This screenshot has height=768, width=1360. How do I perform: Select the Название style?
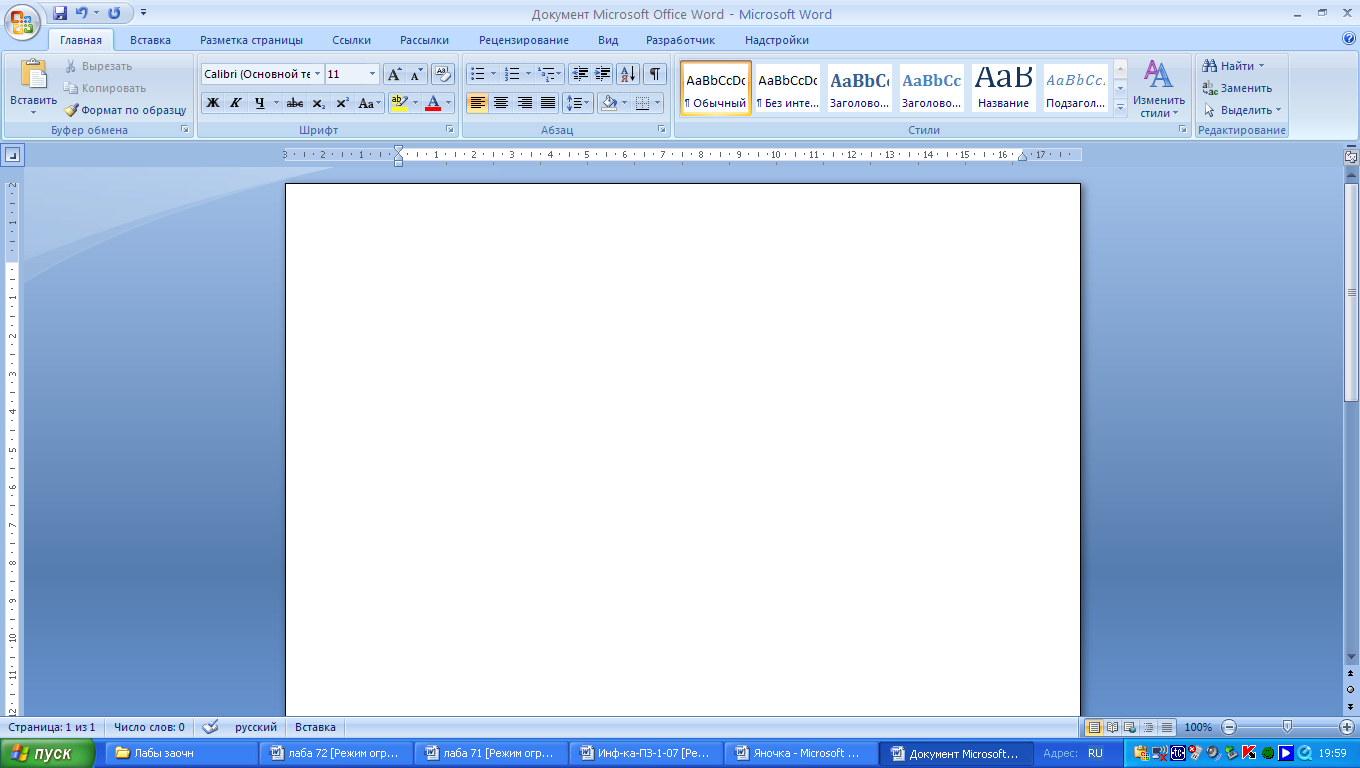tap(1003, 88)
